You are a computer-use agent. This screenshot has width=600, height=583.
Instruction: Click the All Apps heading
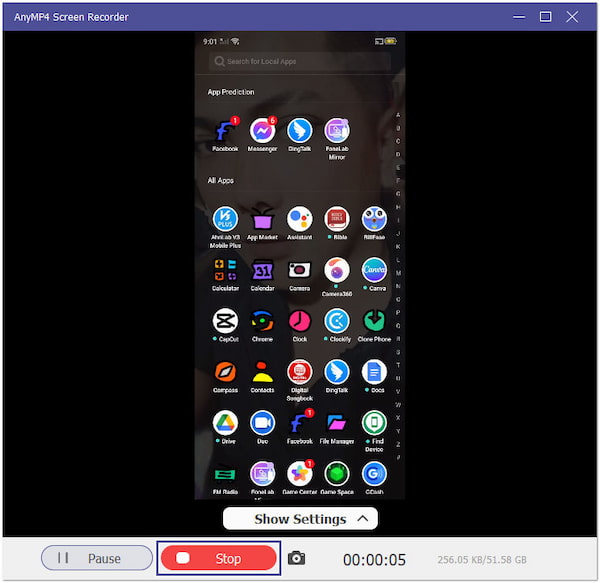220,181
